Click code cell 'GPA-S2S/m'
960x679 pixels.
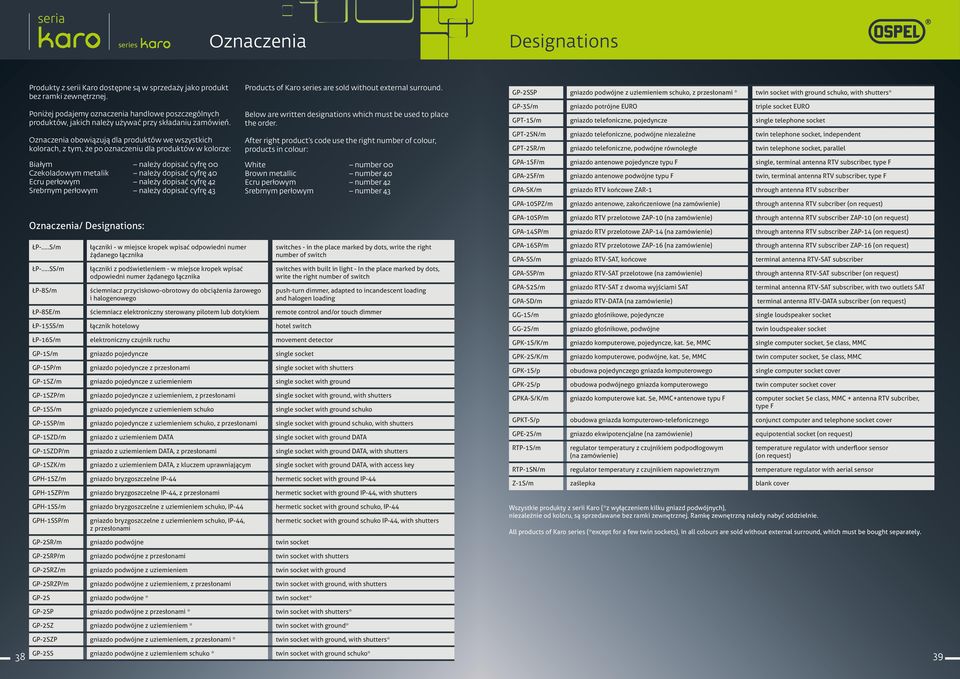coord(536,287)
